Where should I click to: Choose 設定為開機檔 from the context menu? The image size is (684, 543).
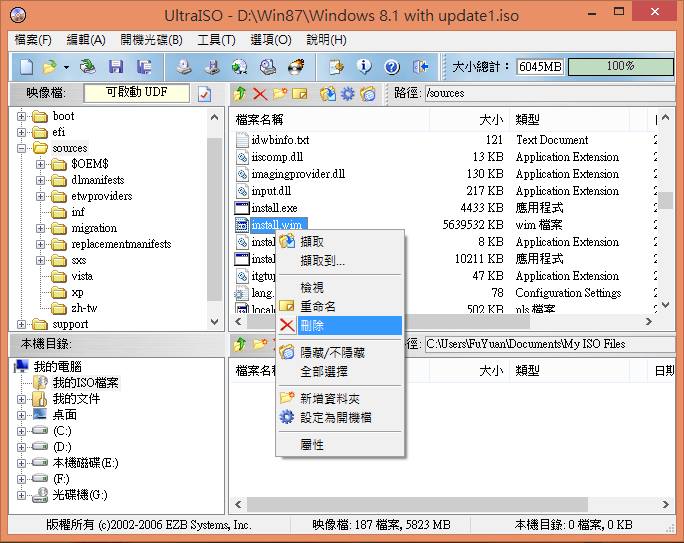pyautogui.click(x=340, y=417)
